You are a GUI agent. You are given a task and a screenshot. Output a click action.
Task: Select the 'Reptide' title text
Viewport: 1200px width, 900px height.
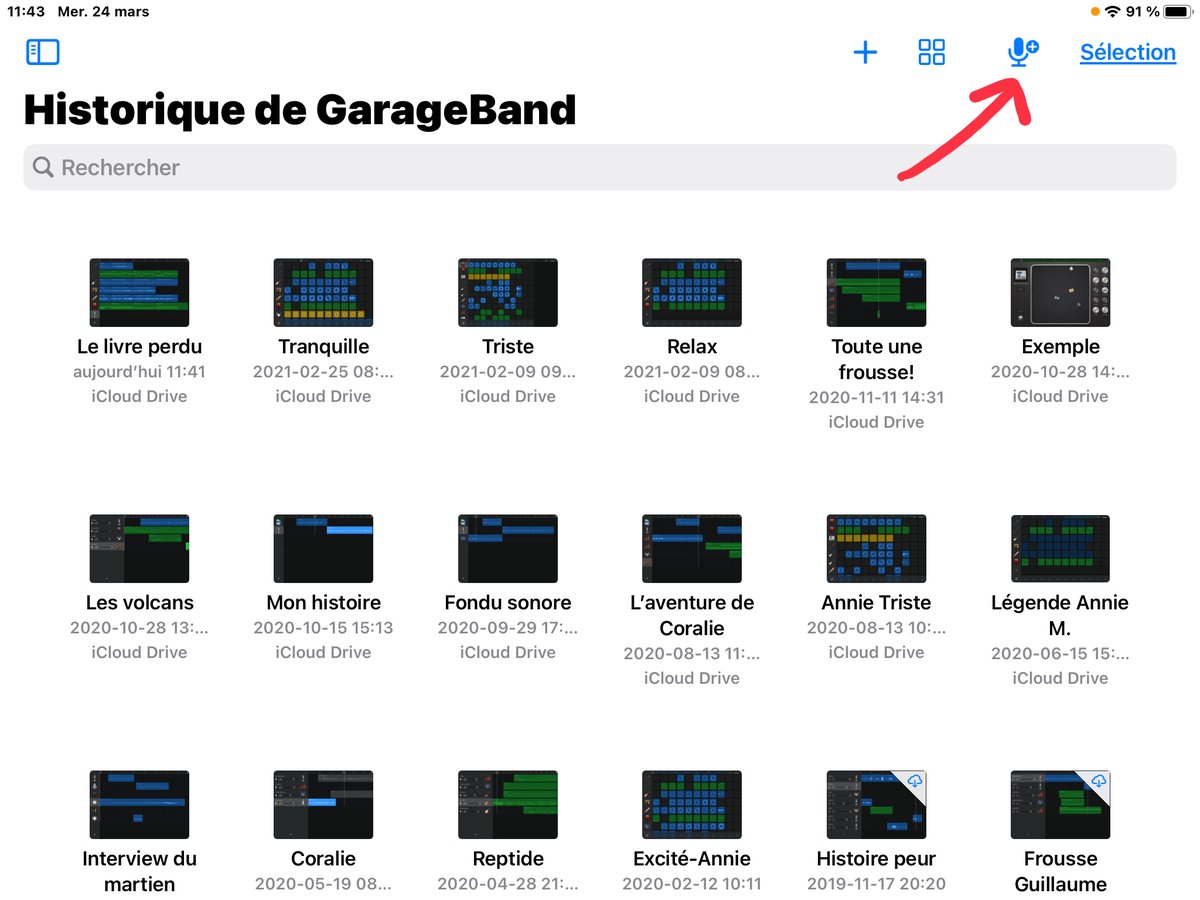pyautogui.click(x=508, y=859)
